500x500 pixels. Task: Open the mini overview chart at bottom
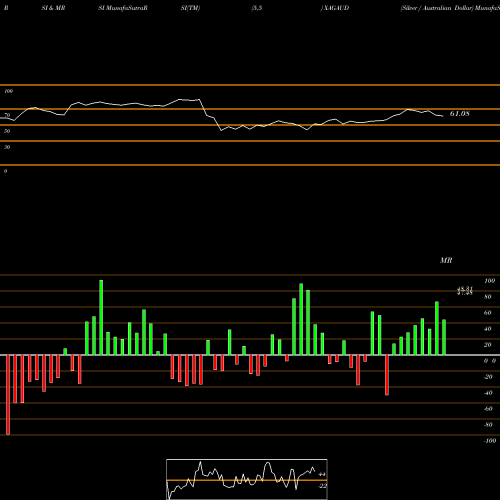tap(247, 479)
